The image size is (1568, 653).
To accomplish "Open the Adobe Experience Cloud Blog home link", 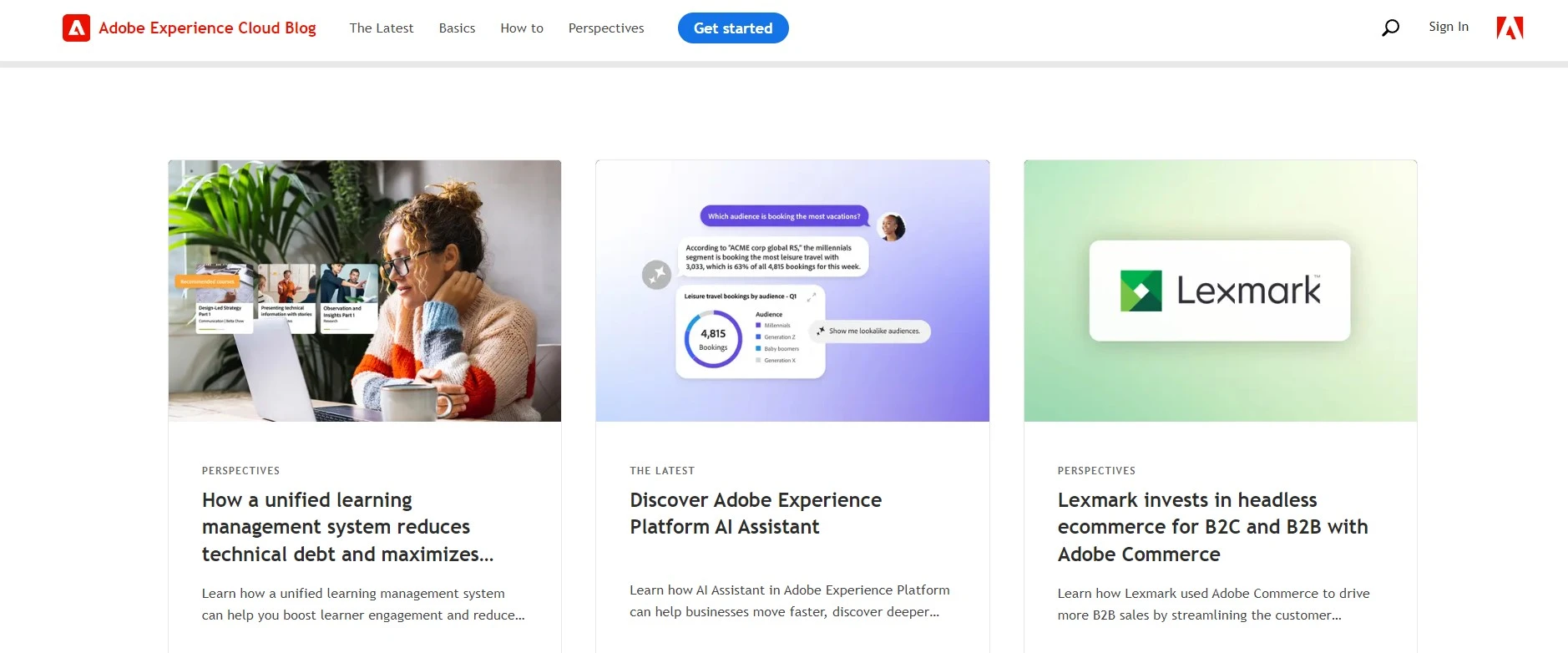I will click(x=207, y=28).
